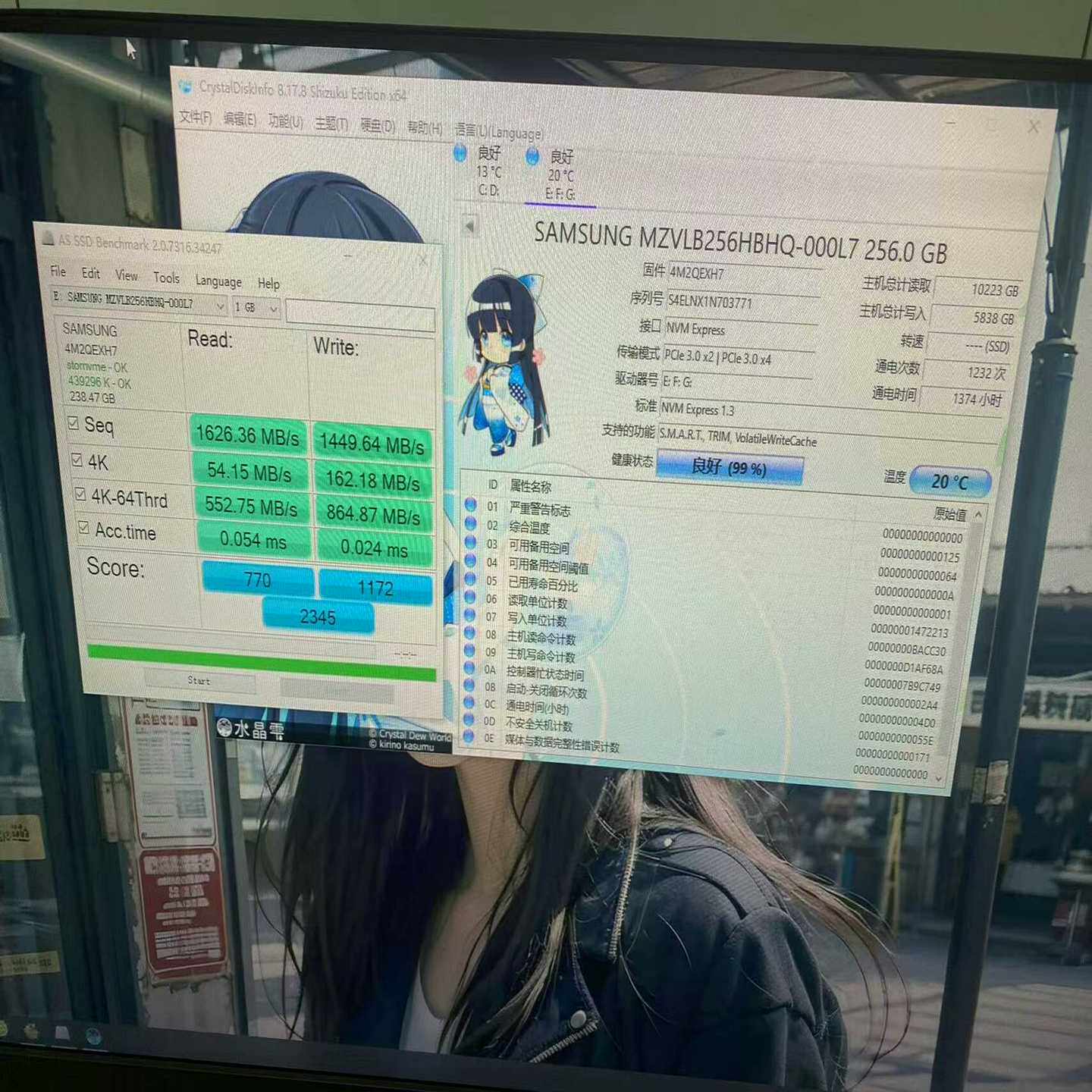1092x1092 pixels.
Task: Toggle the Seq test checkbox in AS SSD
Action: click(x=73, y=422)
